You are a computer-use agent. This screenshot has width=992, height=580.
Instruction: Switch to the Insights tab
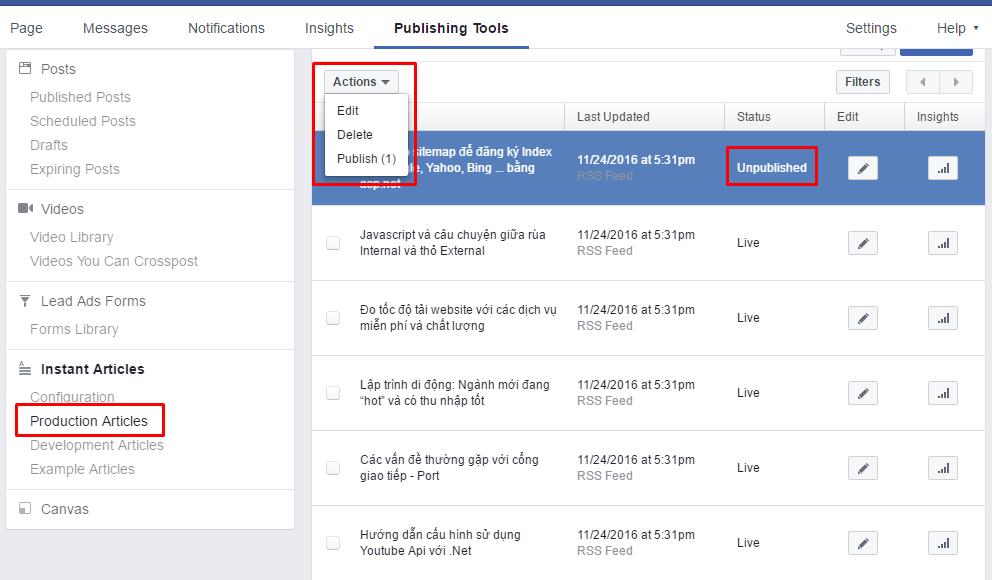coord(329,28)
